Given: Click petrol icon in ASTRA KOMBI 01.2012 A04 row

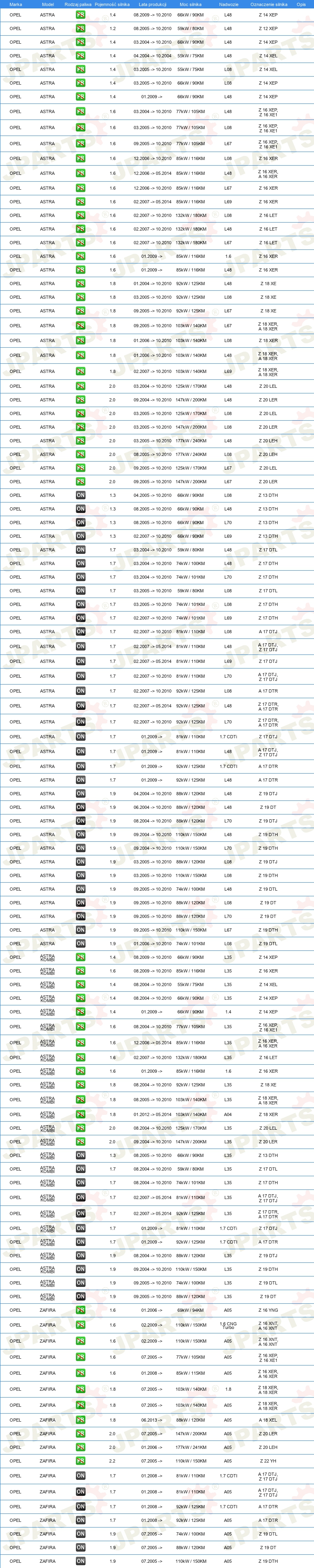Looking at the screenshot, I should click(x=80, y=1114).
